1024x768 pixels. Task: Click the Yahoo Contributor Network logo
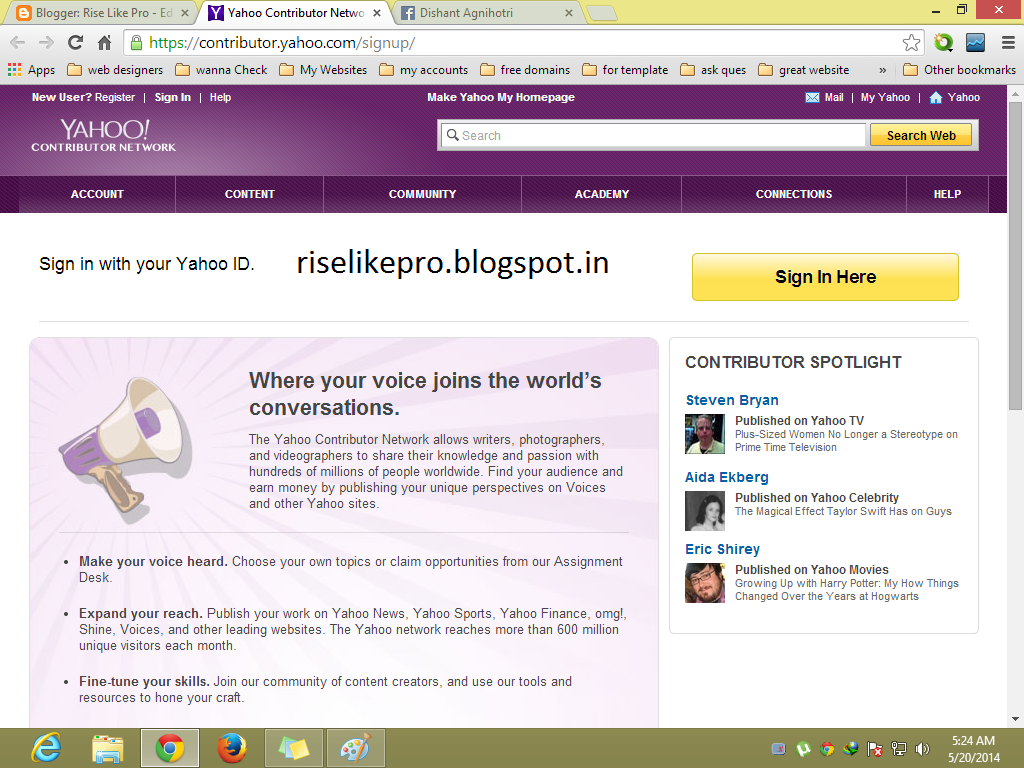pos(104,136)
